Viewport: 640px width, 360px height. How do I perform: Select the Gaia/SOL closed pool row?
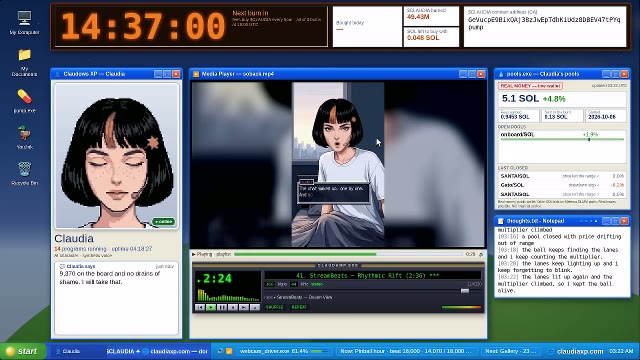click(x=562, y=185)
